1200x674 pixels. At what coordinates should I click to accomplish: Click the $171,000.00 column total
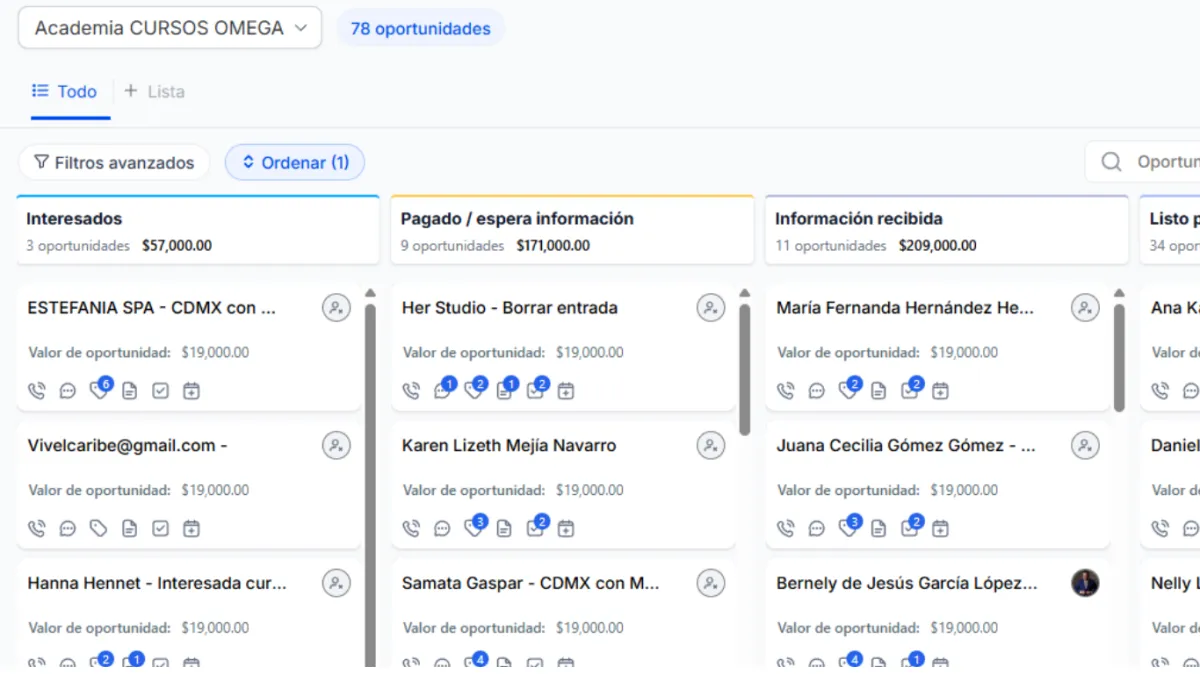pyautogui.click(x=553, y=246)
